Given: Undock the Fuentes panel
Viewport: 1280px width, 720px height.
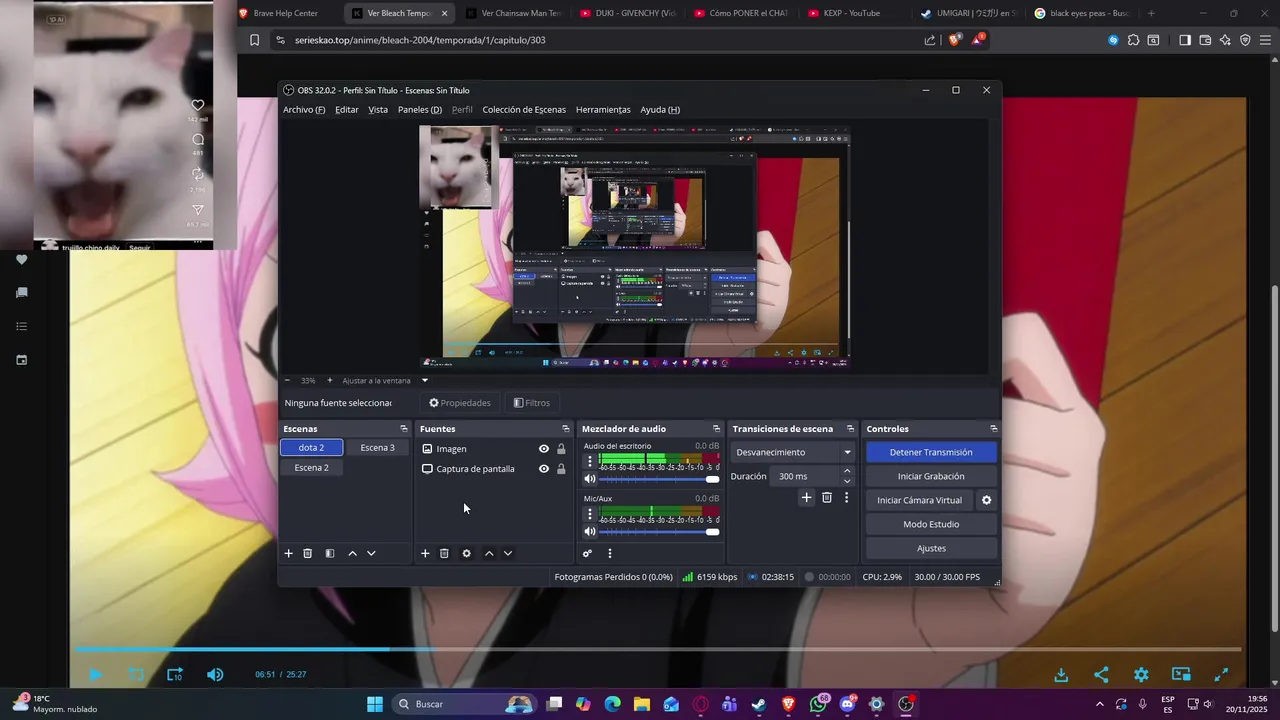Looking at the screenshot, I should coord(565,429).
